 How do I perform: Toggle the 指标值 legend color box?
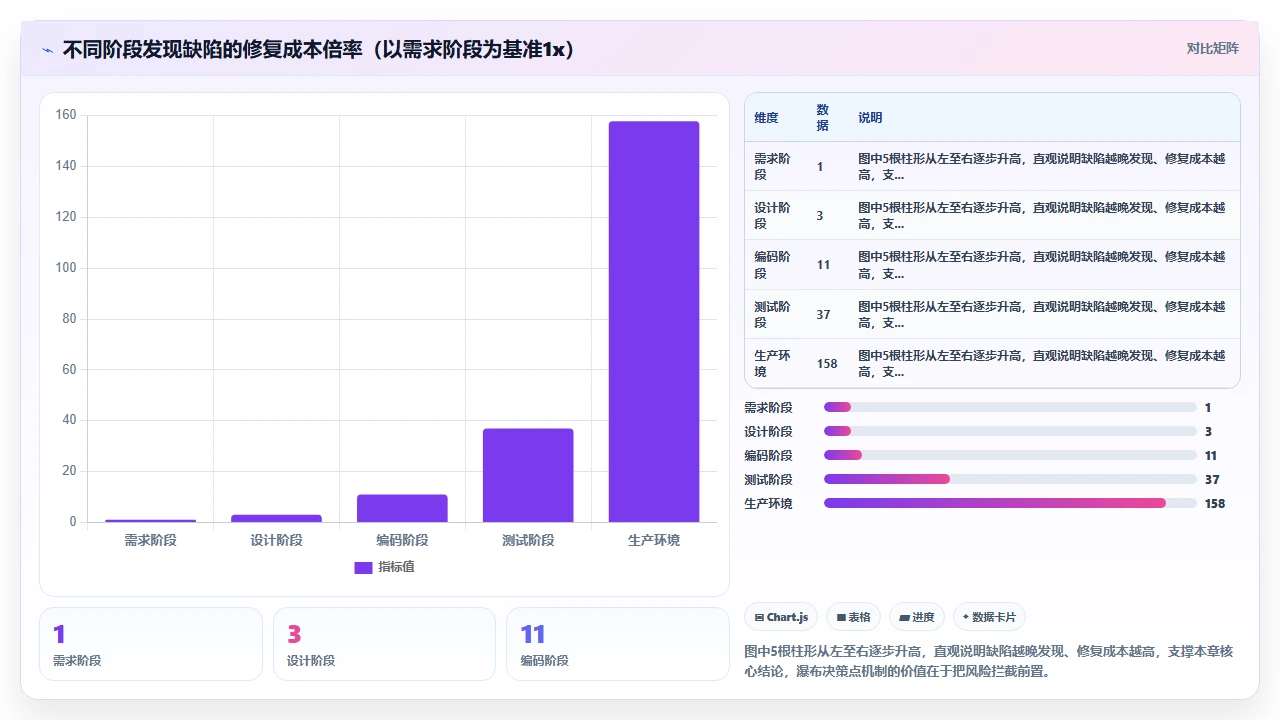point(363,567)
